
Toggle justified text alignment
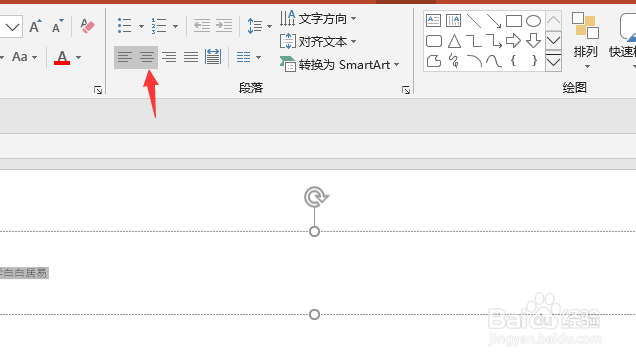[x=191, y=57]
